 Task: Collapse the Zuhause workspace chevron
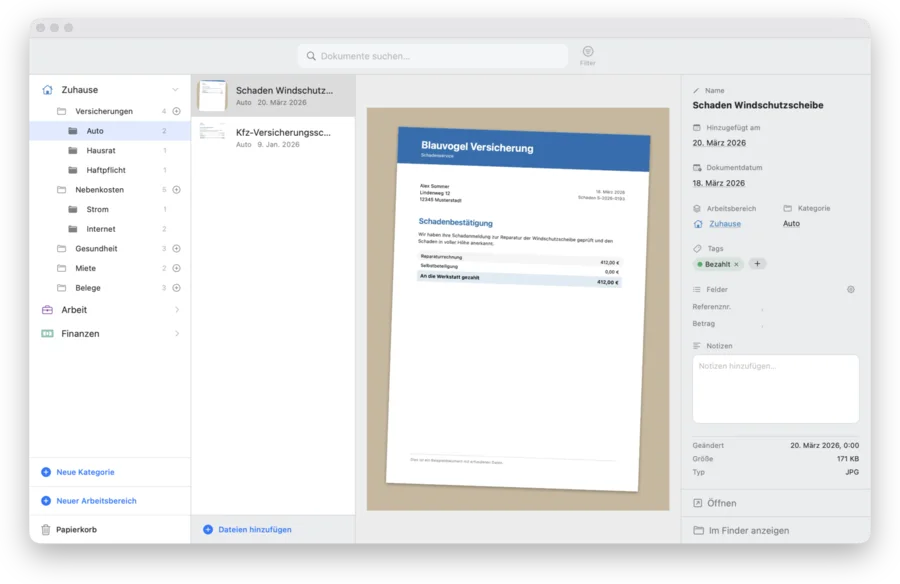(x=175, y=90)
